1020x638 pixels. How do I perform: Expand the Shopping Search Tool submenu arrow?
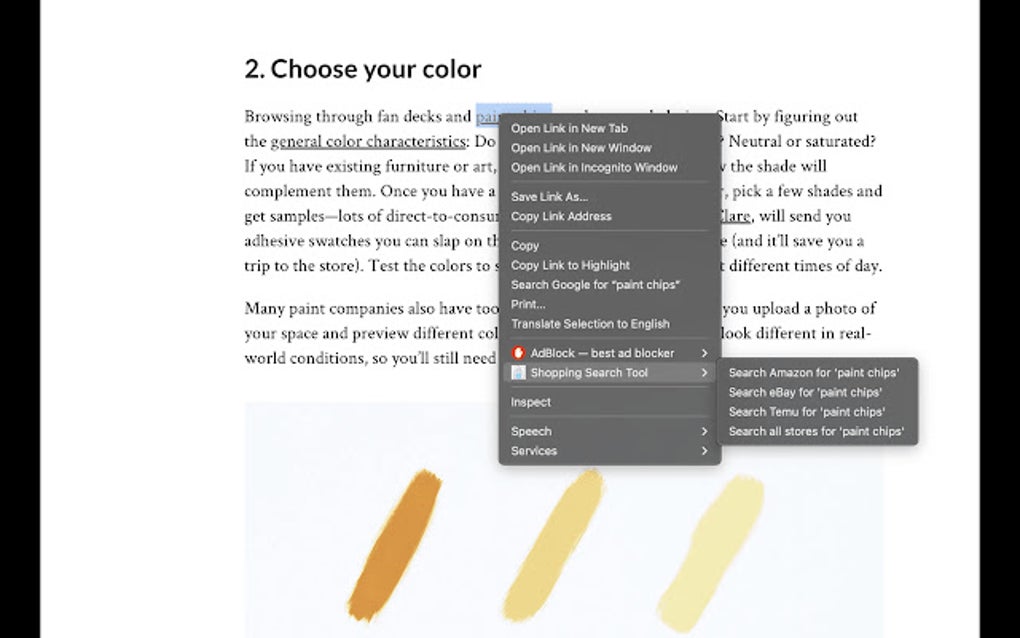pyautogui.click(x=704, y=372)
